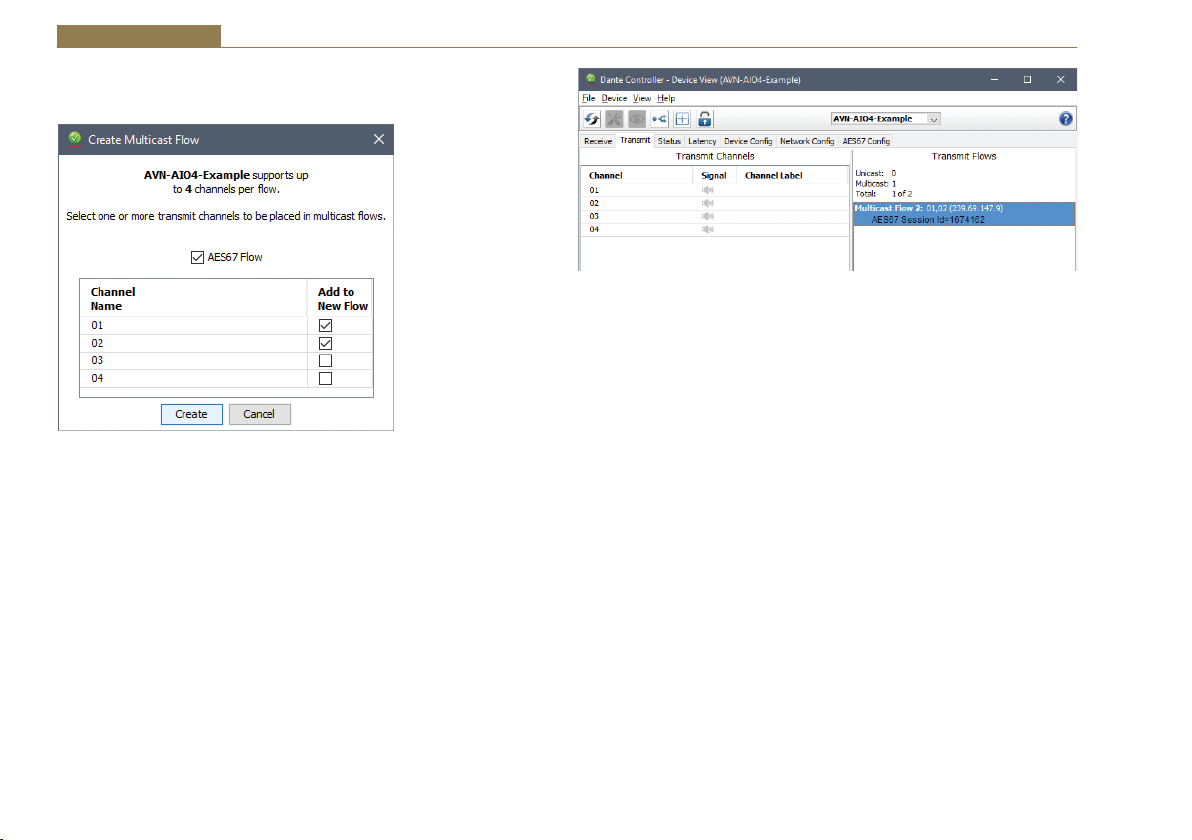This screenshot has width=1192, height=840.
Task: Switch to the AES67 Config tab
Action: click(866, 141)
